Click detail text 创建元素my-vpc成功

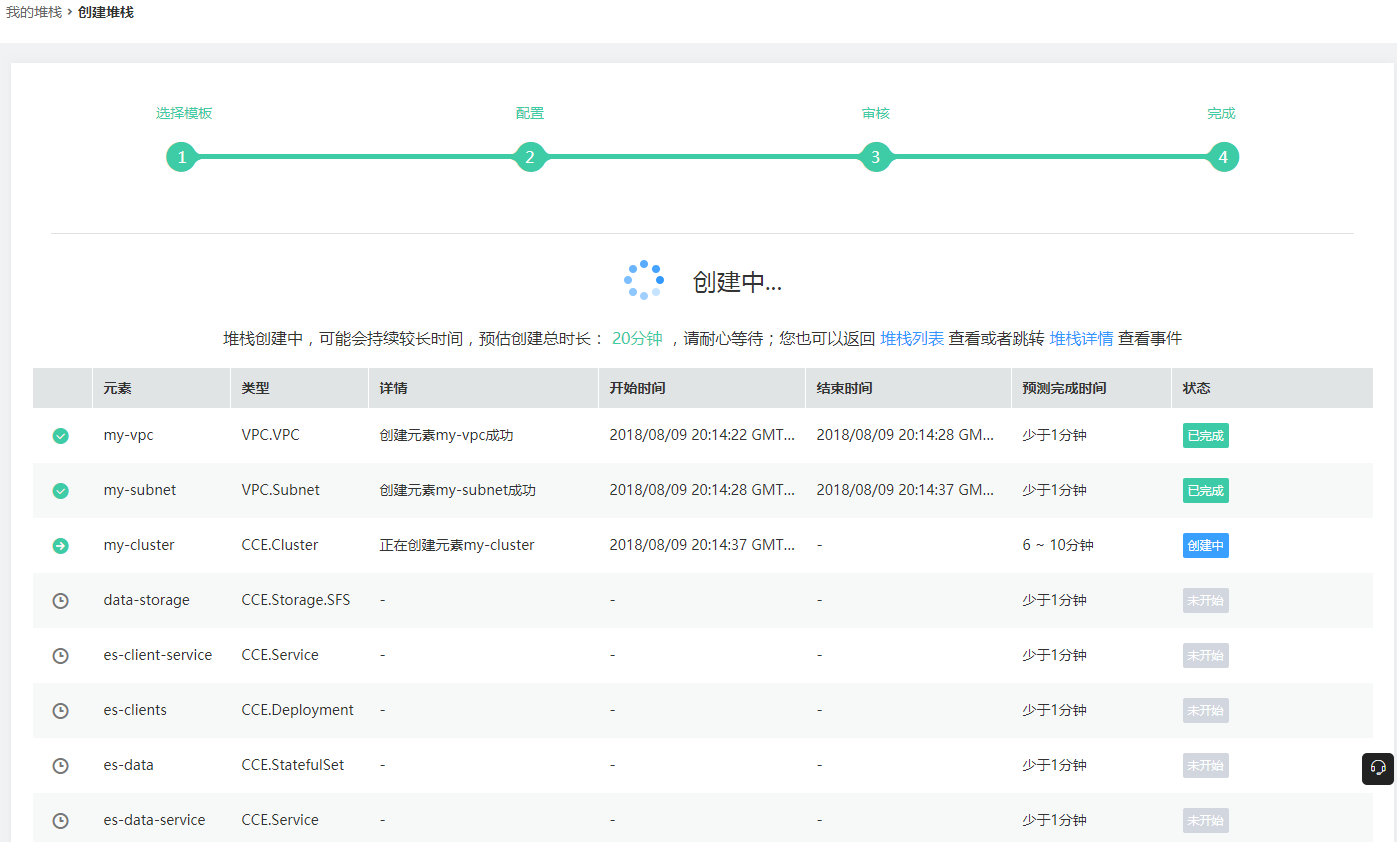click(x=446, y=436)
